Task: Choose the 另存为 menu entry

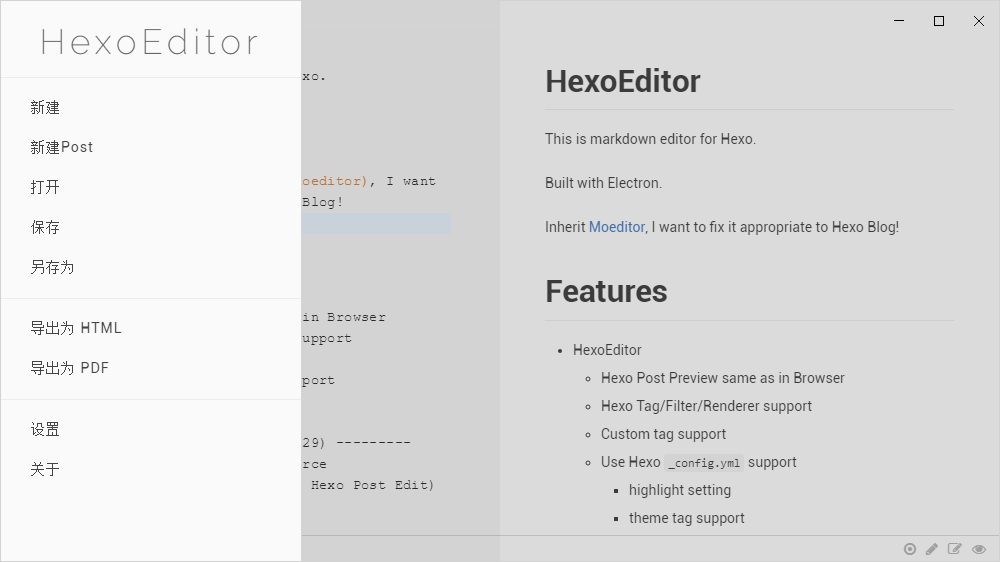Action: point(151,267)
